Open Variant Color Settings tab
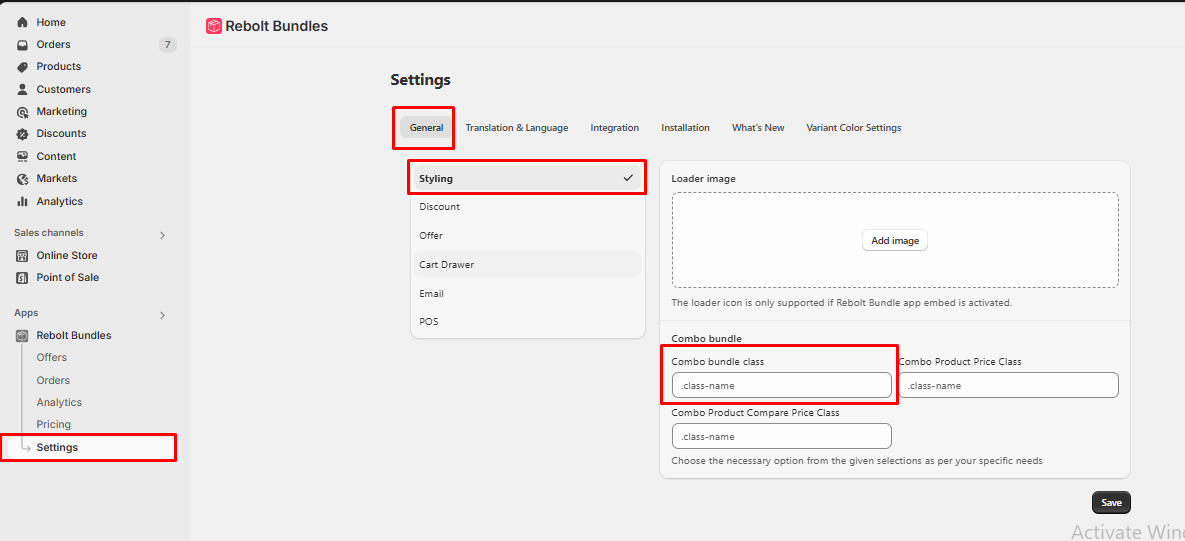1185x541 pixels. click(854, 128)
